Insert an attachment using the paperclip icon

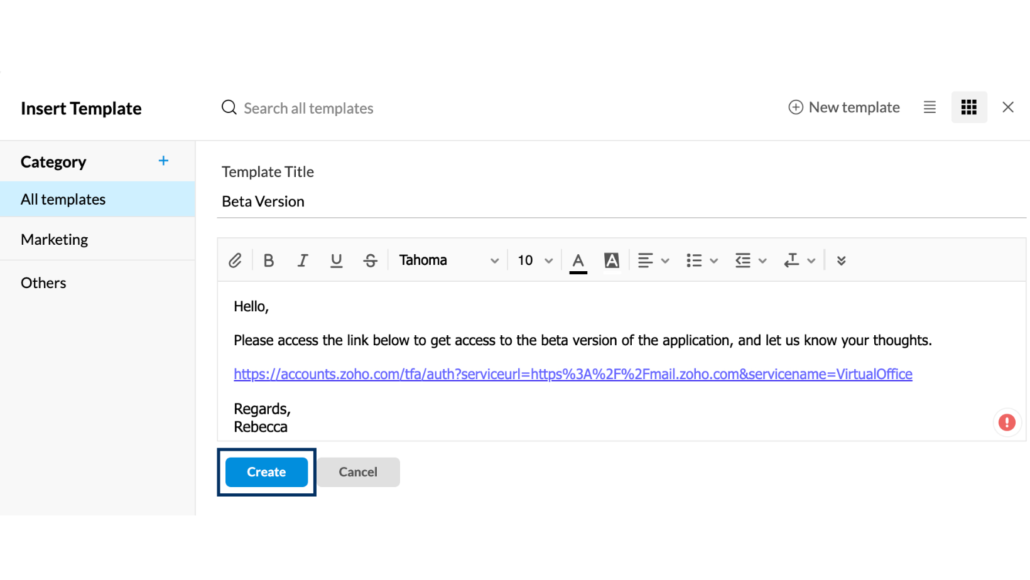point(235,260)
